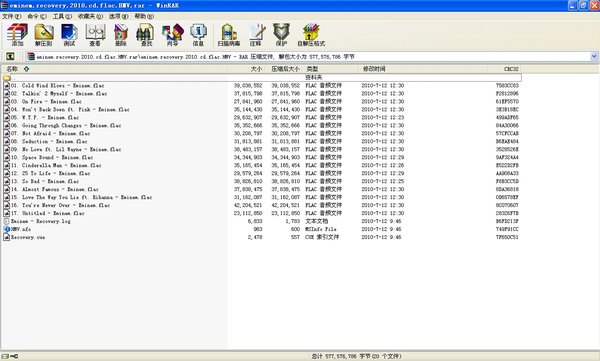Image resolution: width=600 pixels, height=361 pixels.
Task: Open the 向导 (Wizard) toolbar icon
Action: (x=173, y=34)
